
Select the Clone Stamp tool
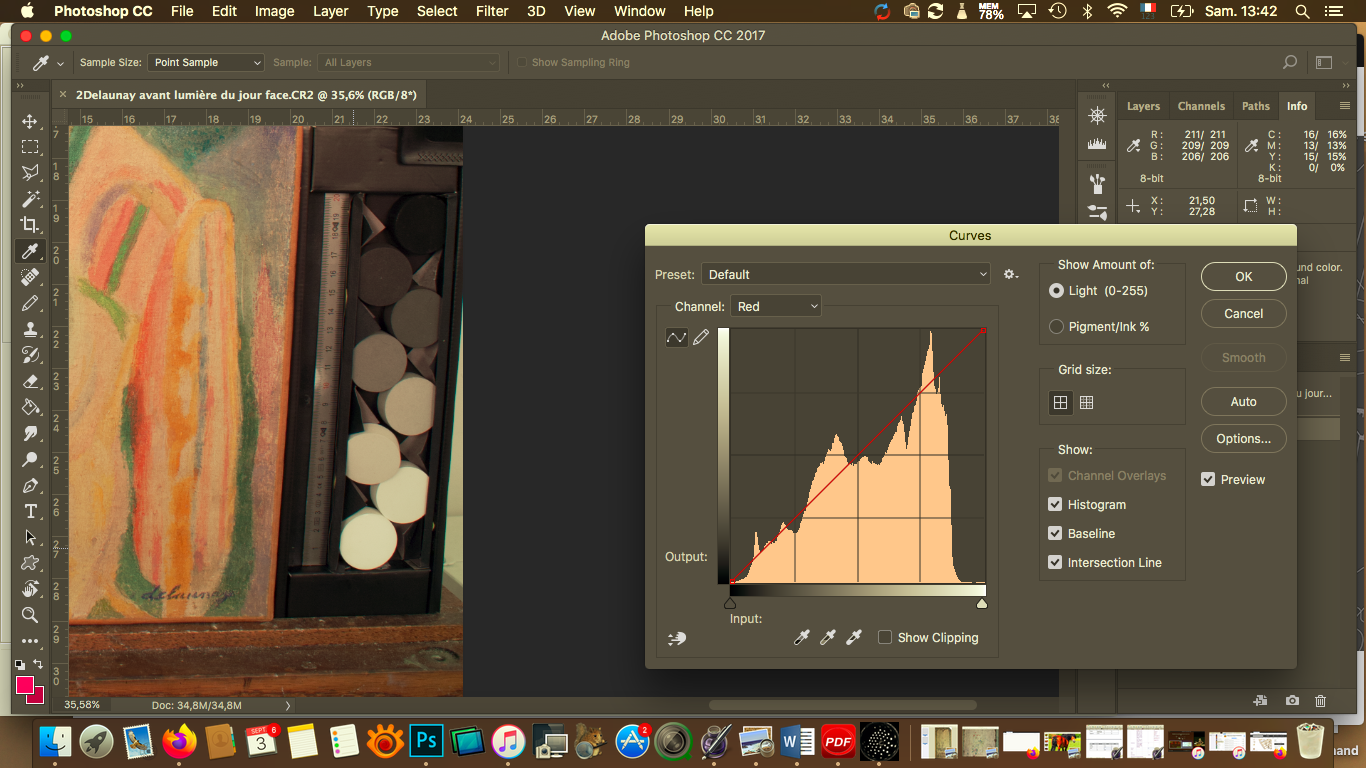coord(30,329)
